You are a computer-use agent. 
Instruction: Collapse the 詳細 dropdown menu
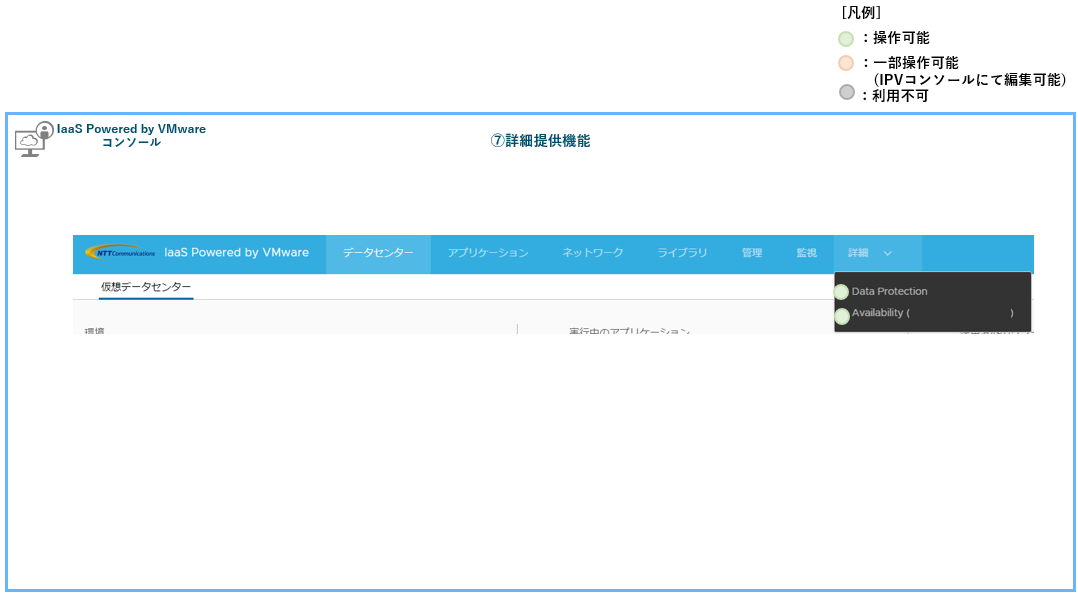point(877,253)
